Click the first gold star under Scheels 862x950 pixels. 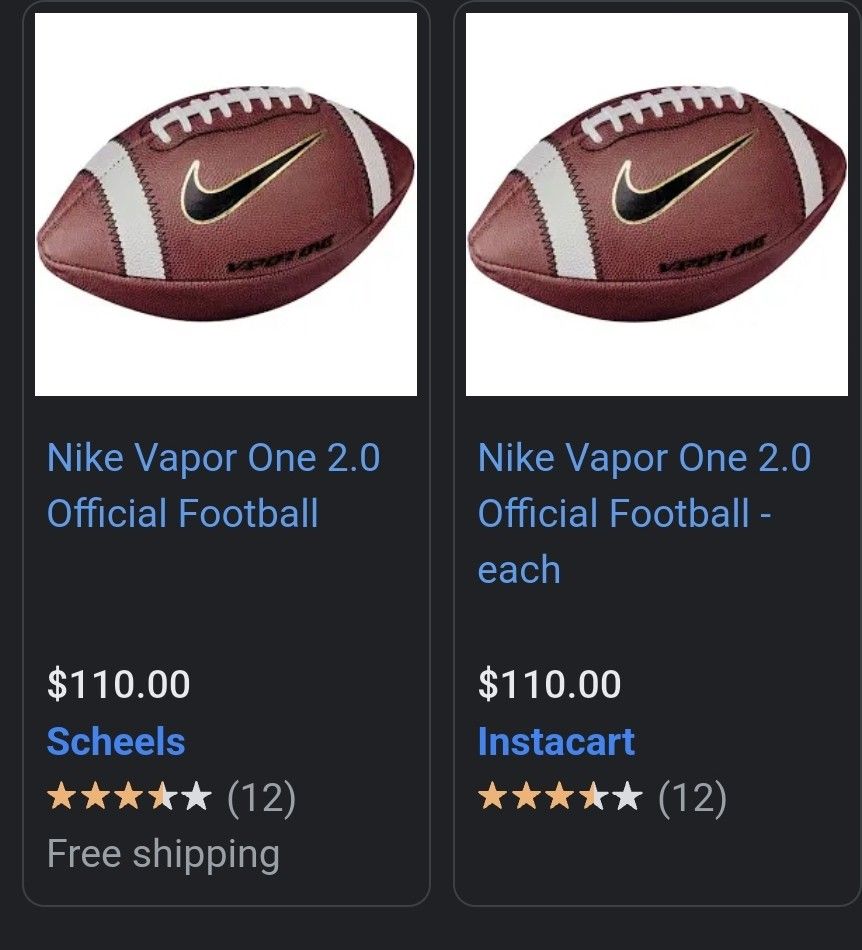(x=62, y=796)
